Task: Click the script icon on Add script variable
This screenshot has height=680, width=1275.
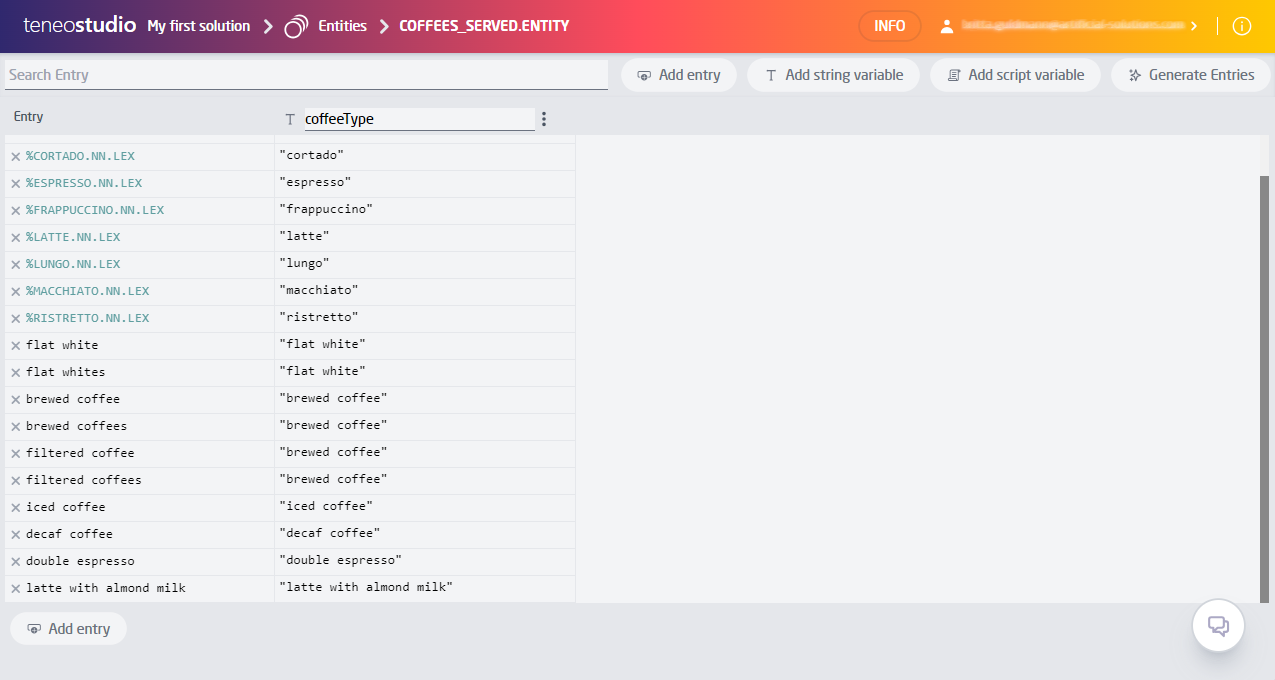Action: (x=954, y=74)
